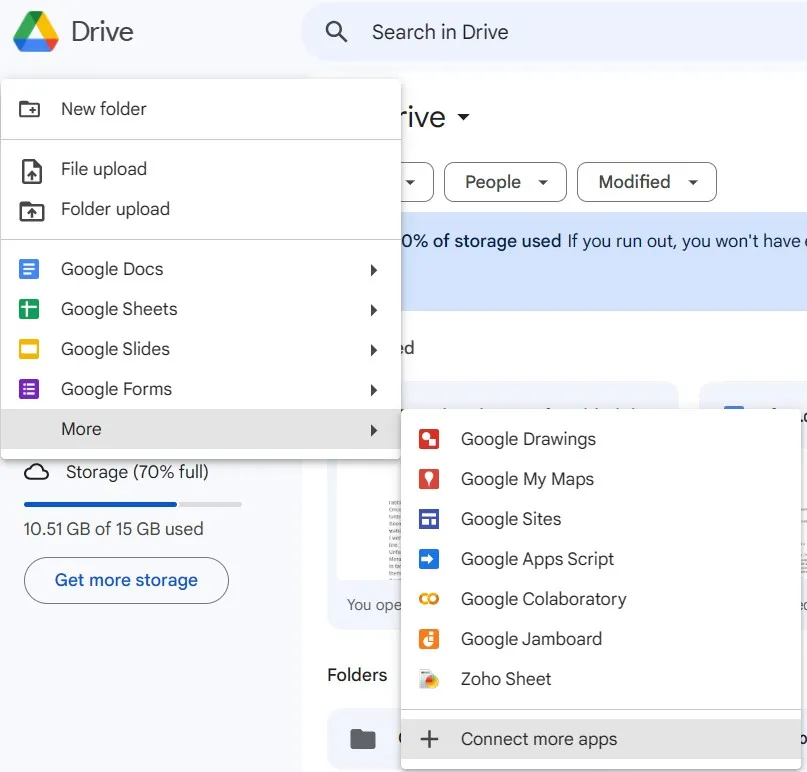Viewport: 807px width, 772px height.
Task: Click the Google My Maps icon
Action: [429, 479]
